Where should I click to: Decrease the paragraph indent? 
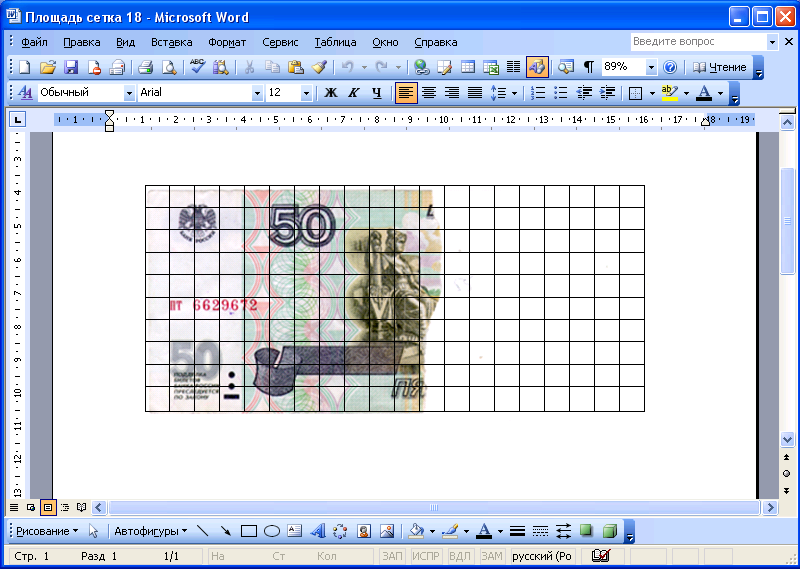(x=584, y=92)
